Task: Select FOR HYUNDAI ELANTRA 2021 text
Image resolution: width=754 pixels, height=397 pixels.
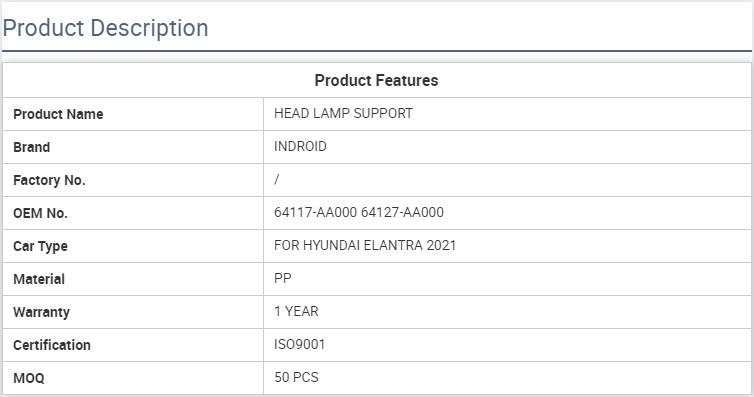Action: (365, 246)
